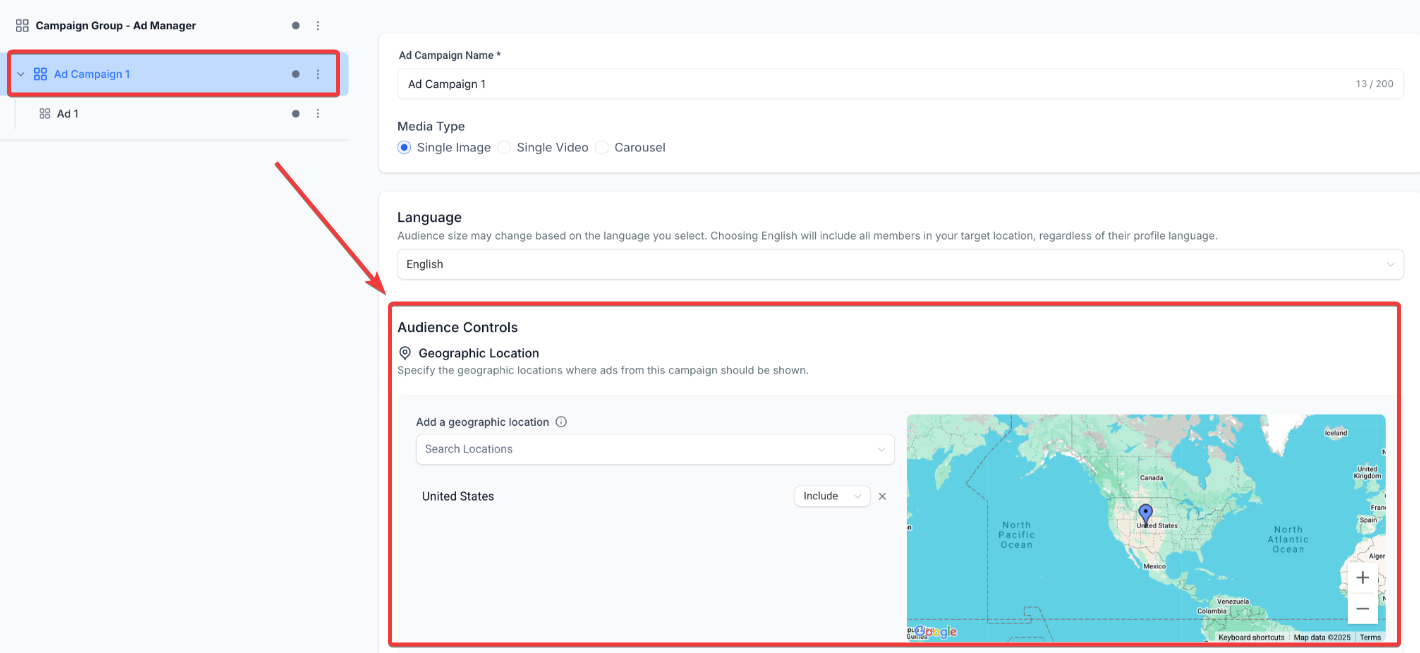
Task: Zoom in on the map
Action: pyautogui.click(x=1362, y=578)
